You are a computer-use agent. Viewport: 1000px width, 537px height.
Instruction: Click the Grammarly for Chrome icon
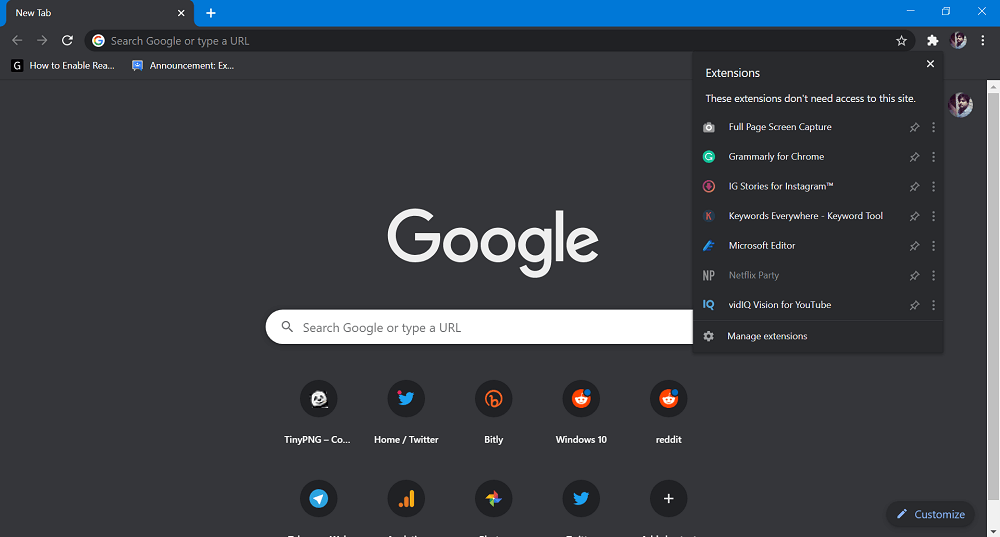tap(709, 157)
